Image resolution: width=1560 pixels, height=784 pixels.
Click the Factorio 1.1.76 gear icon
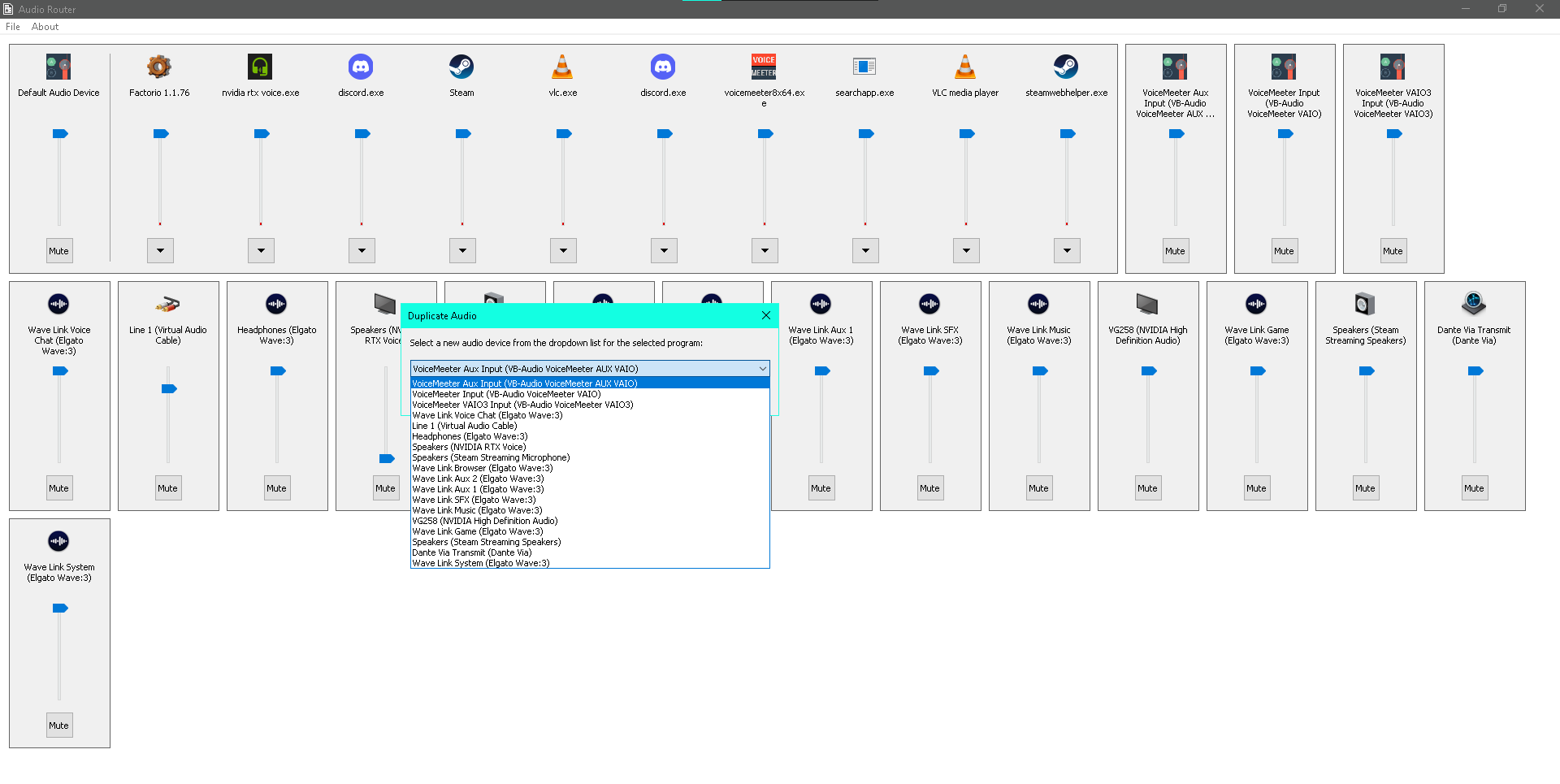point(159,67)
